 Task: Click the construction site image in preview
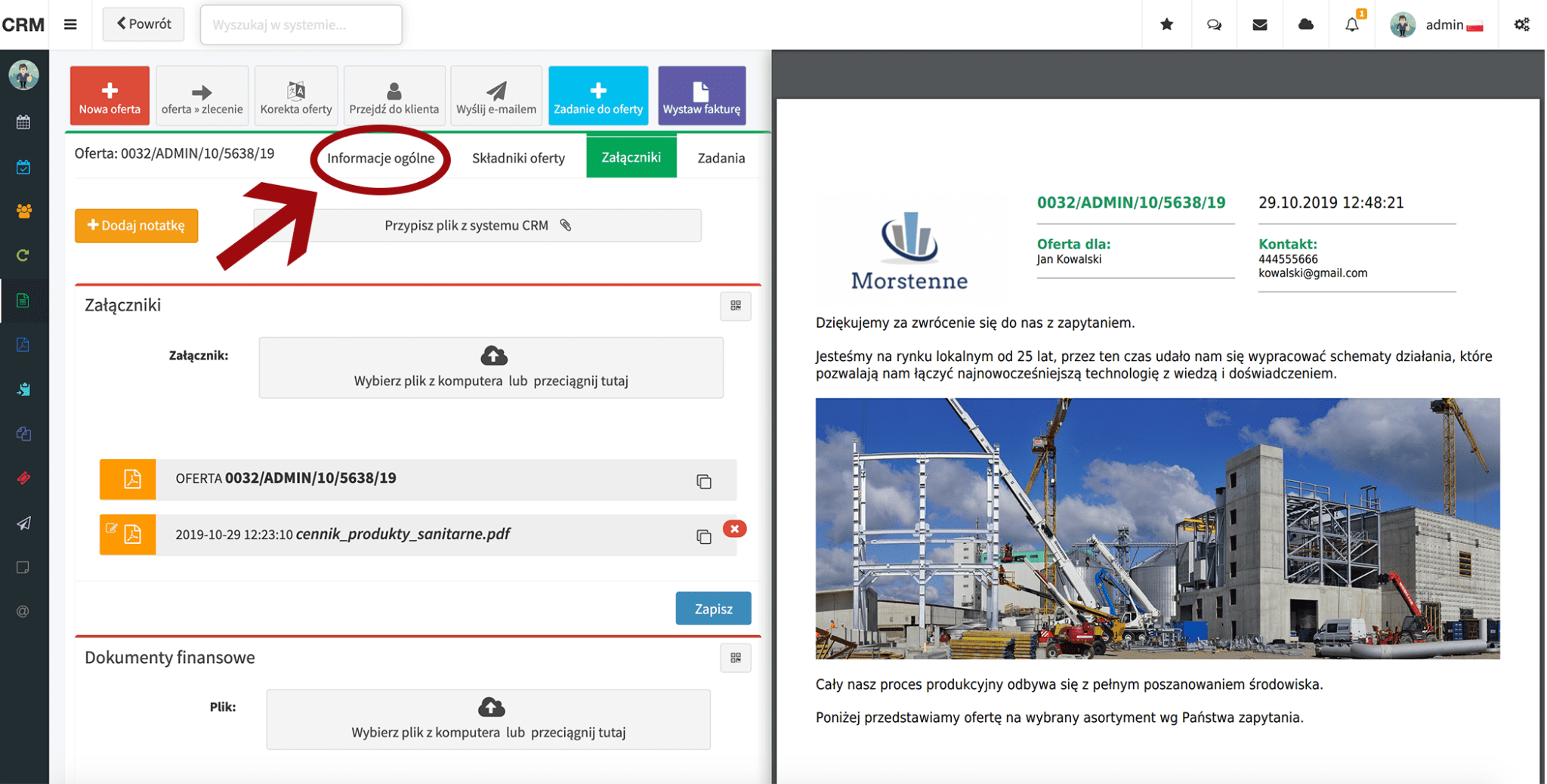point(1157,529)
